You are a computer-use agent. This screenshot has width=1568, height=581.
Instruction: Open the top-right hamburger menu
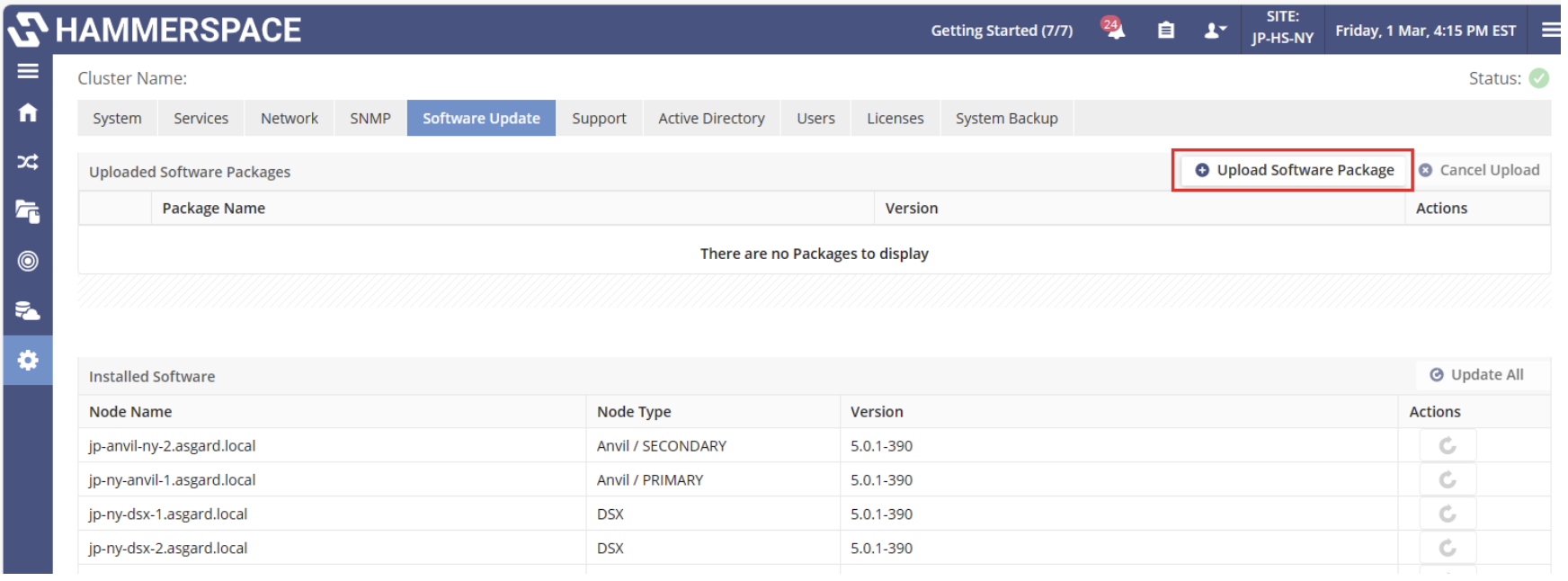tap(1551, 30)
